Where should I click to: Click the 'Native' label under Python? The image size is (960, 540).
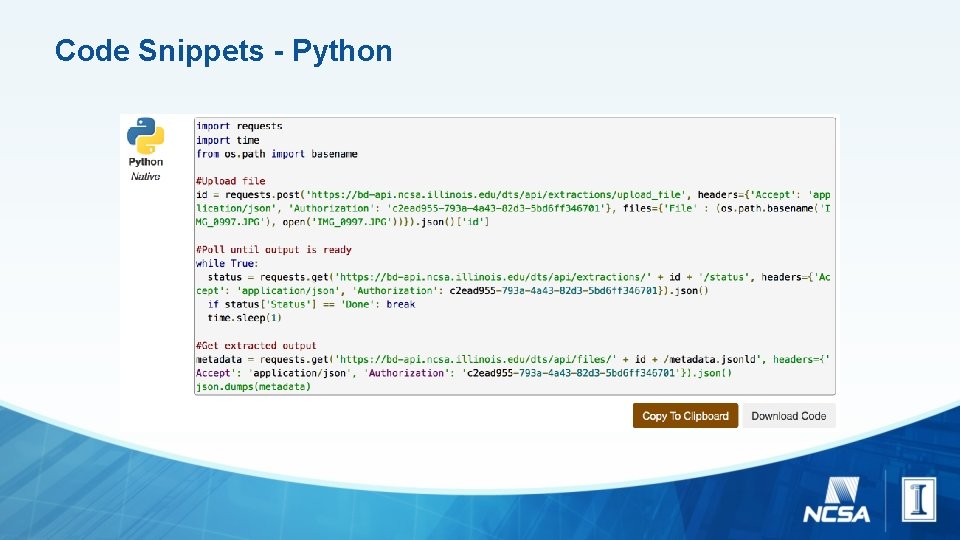click(145, 176)
